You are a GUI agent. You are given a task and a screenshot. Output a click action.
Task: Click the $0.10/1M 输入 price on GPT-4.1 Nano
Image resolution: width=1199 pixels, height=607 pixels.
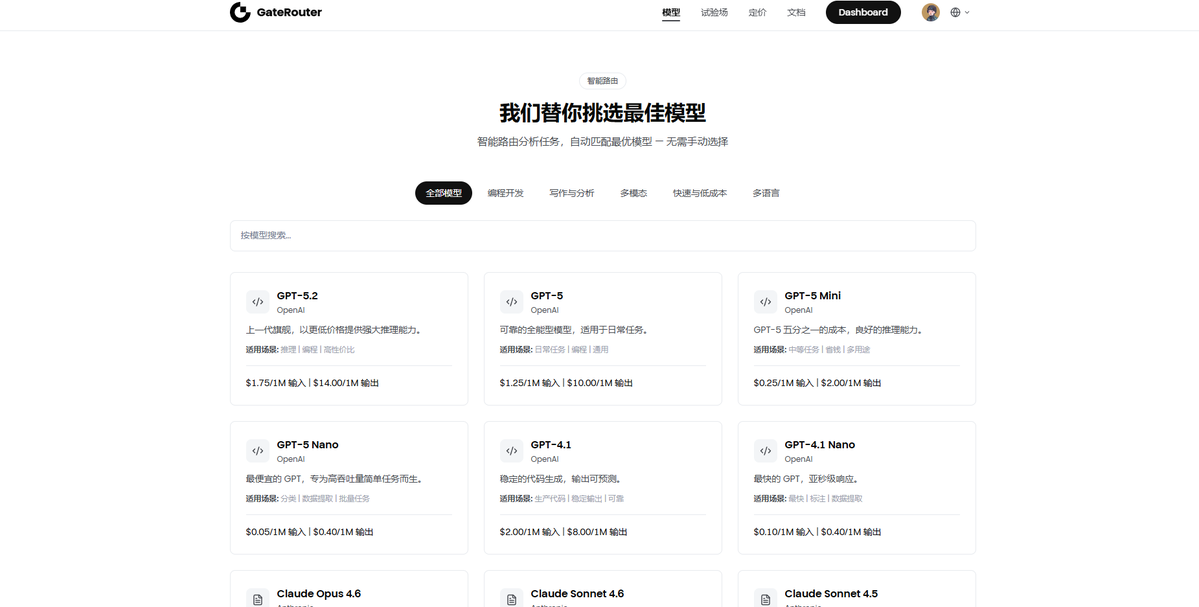tap(783, 532)
